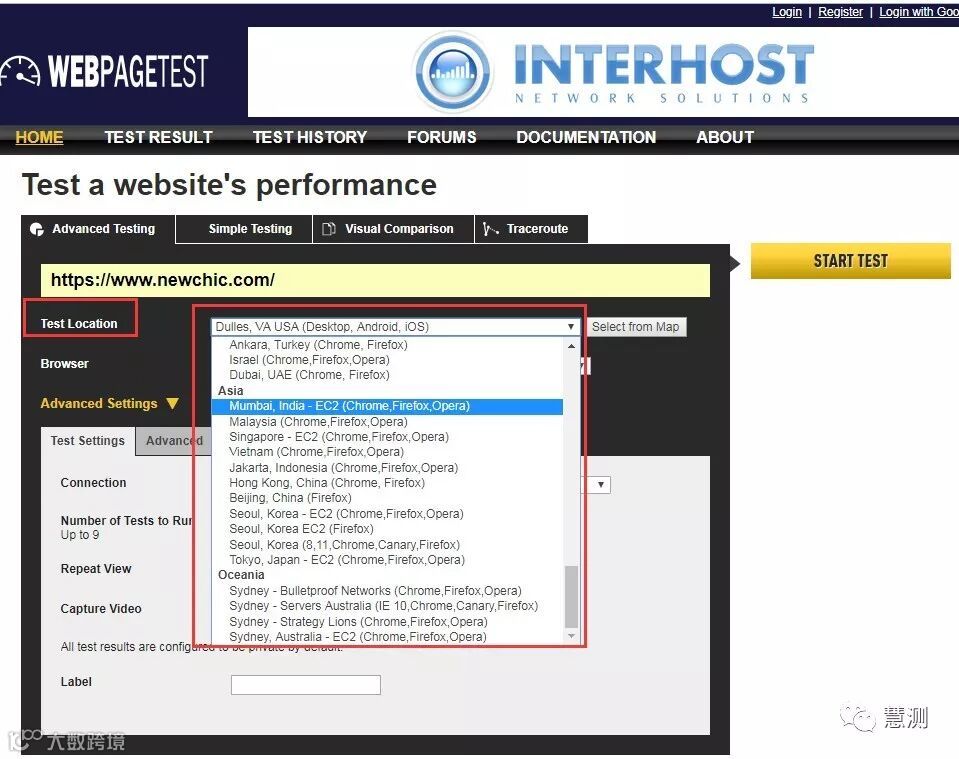This screenshot has height=759, width=959.
Task: Select Vietnam location option
Action: point(387,452)
